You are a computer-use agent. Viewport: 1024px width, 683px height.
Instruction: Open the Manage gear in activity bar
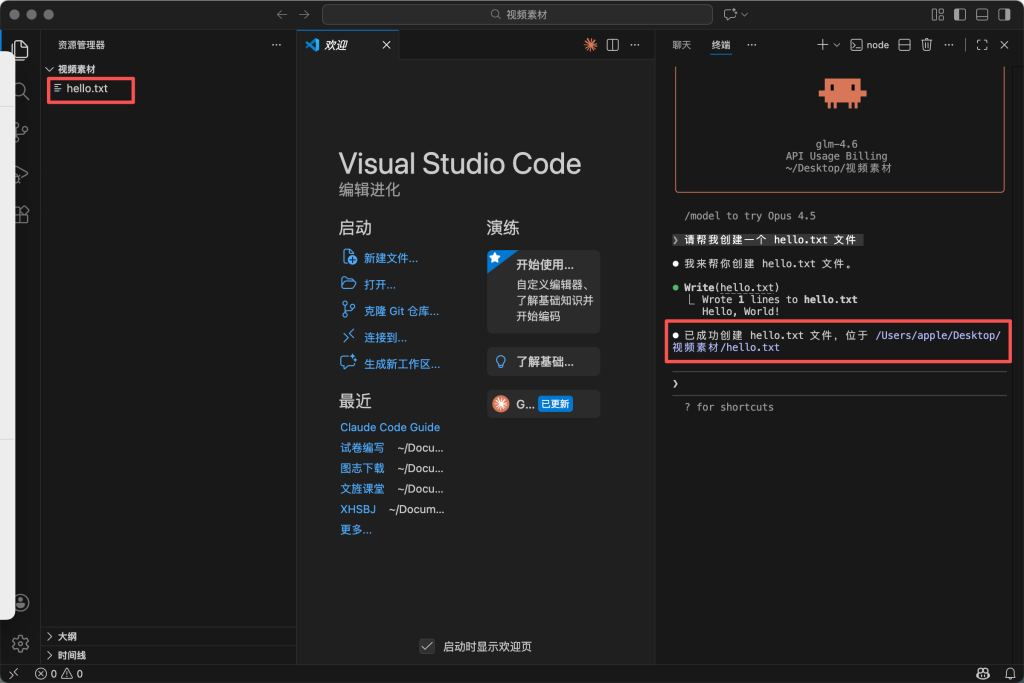click(20, 643)
